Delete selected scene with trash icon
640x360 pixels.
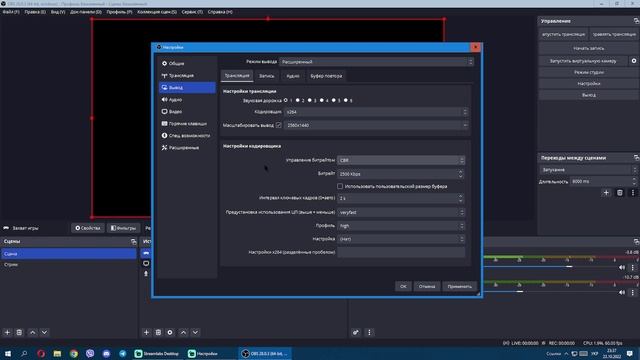[19, 332]
